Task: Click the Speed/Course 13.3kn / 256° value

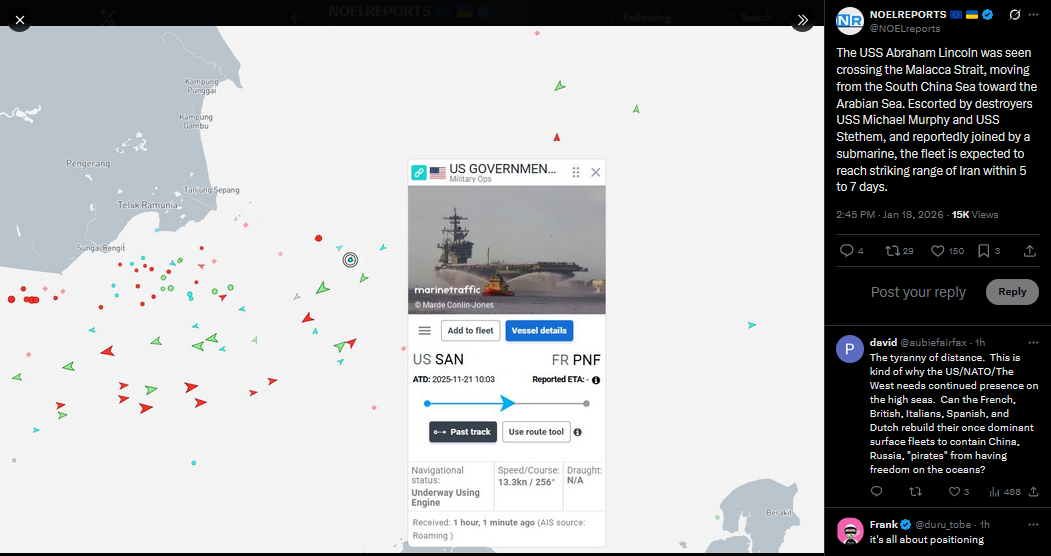Action: click(x=526, y=482)
